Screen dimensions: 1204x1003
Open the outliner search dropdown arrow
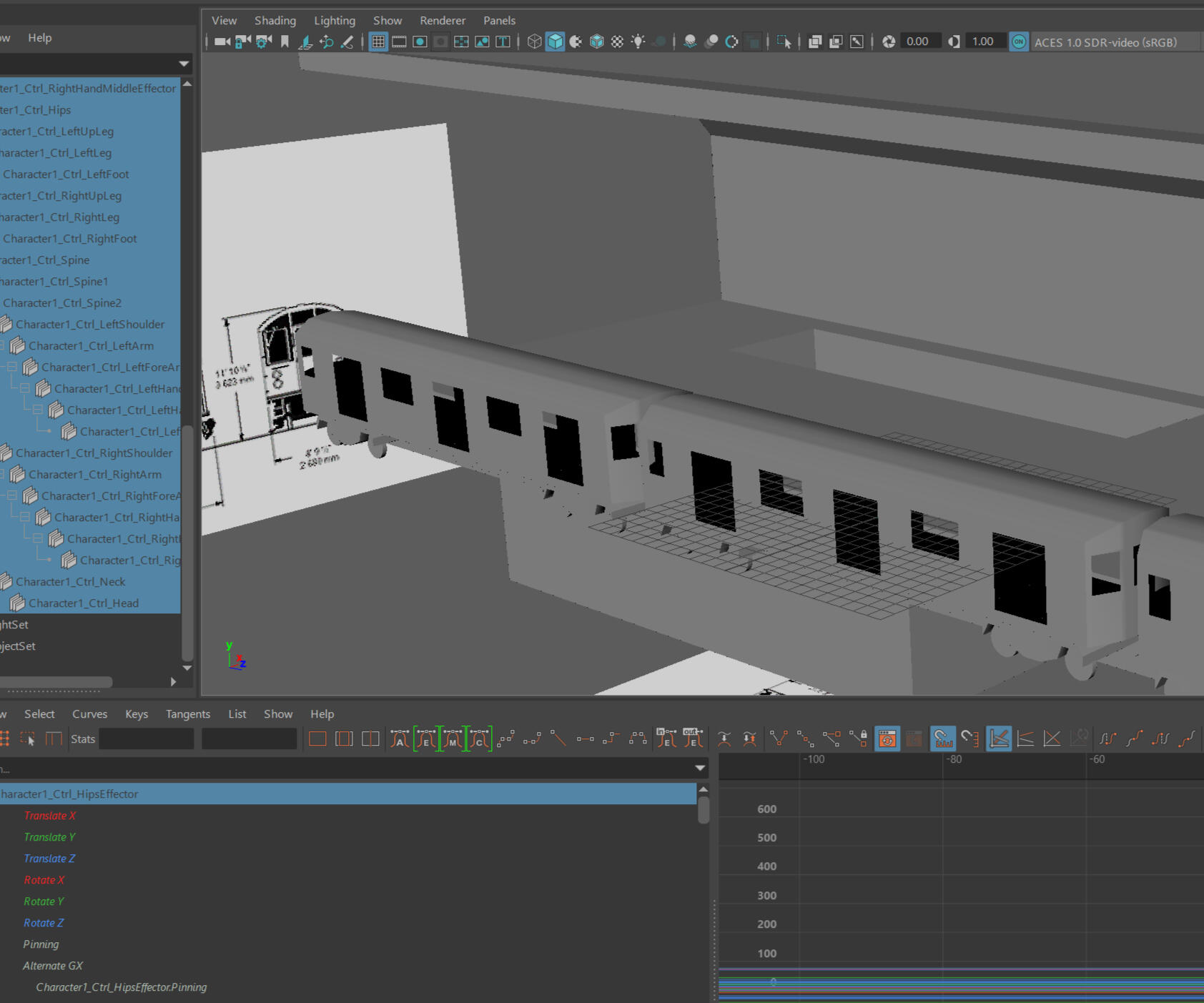pos(184,64)
